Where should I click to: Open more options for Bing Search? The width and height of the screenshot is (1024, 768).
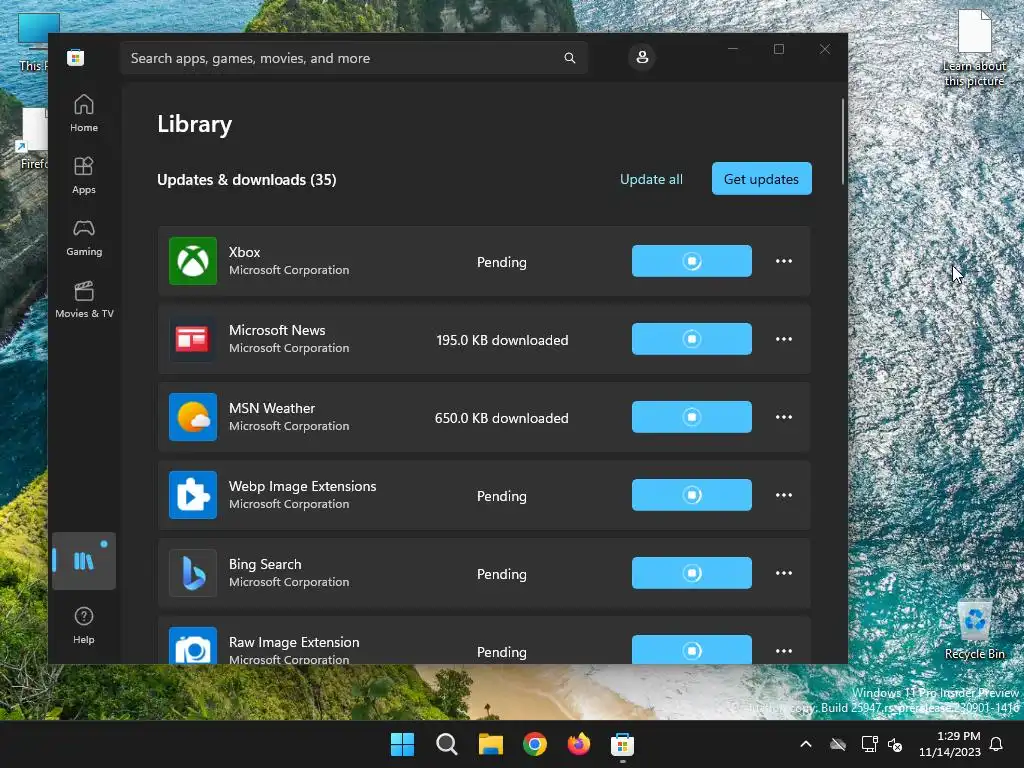click(784, 573)
